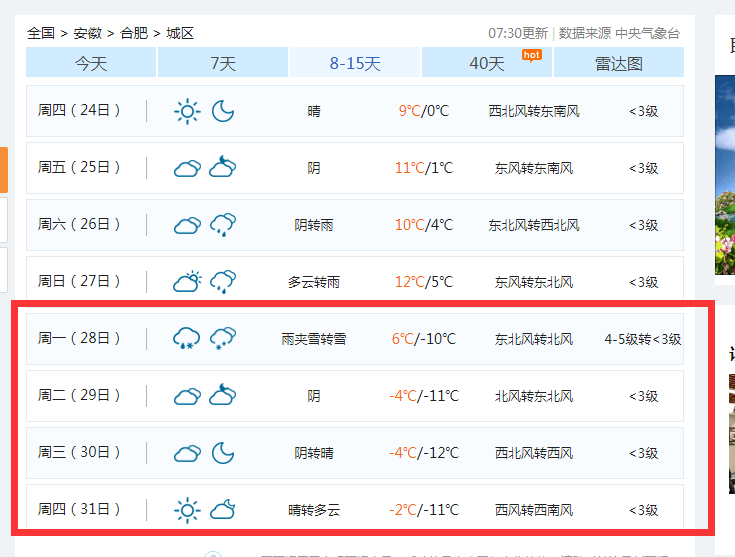Screen dimensions: 735x557
Task: Select the 周日（27日） date label
Action: 79,281
